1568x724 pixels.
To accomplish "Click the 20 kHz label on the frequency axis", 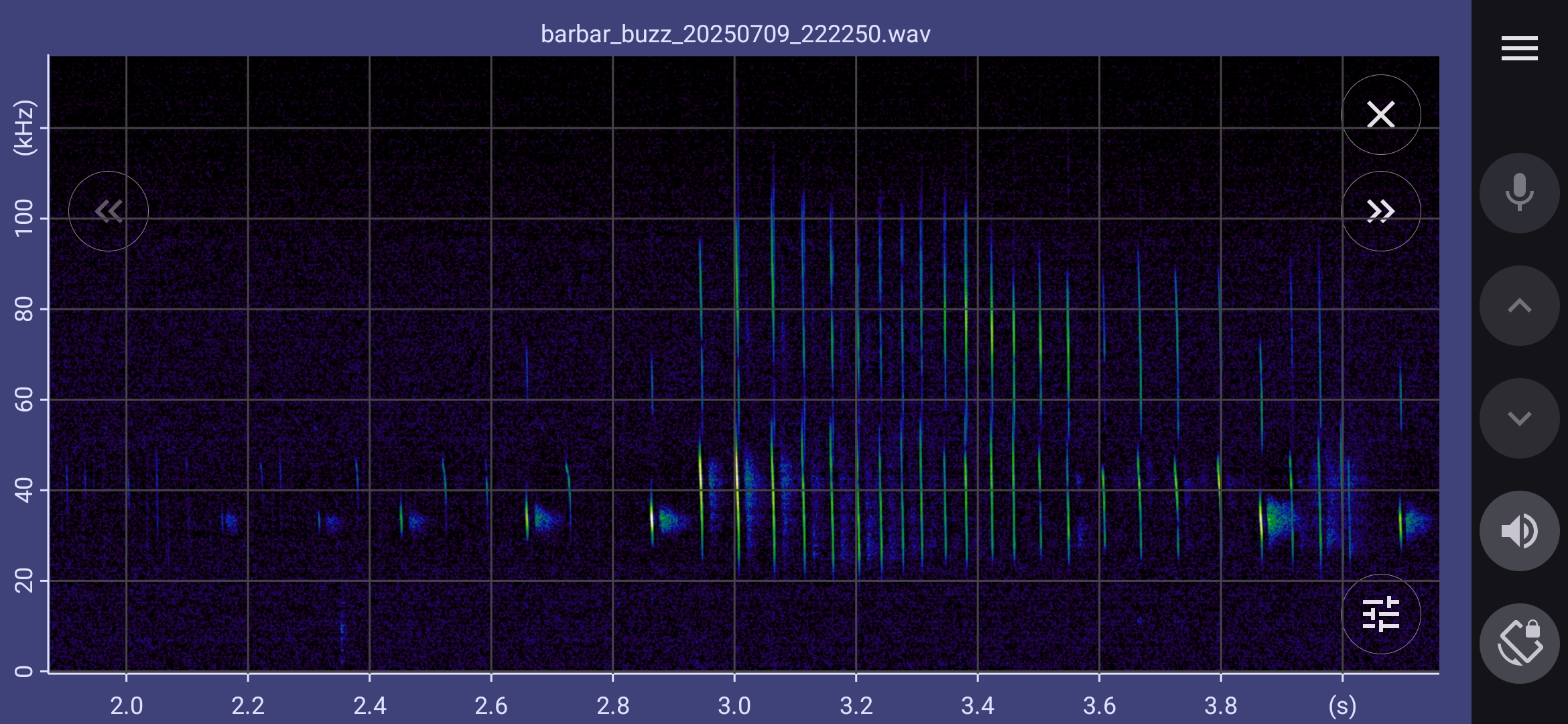I will [24, 581].
